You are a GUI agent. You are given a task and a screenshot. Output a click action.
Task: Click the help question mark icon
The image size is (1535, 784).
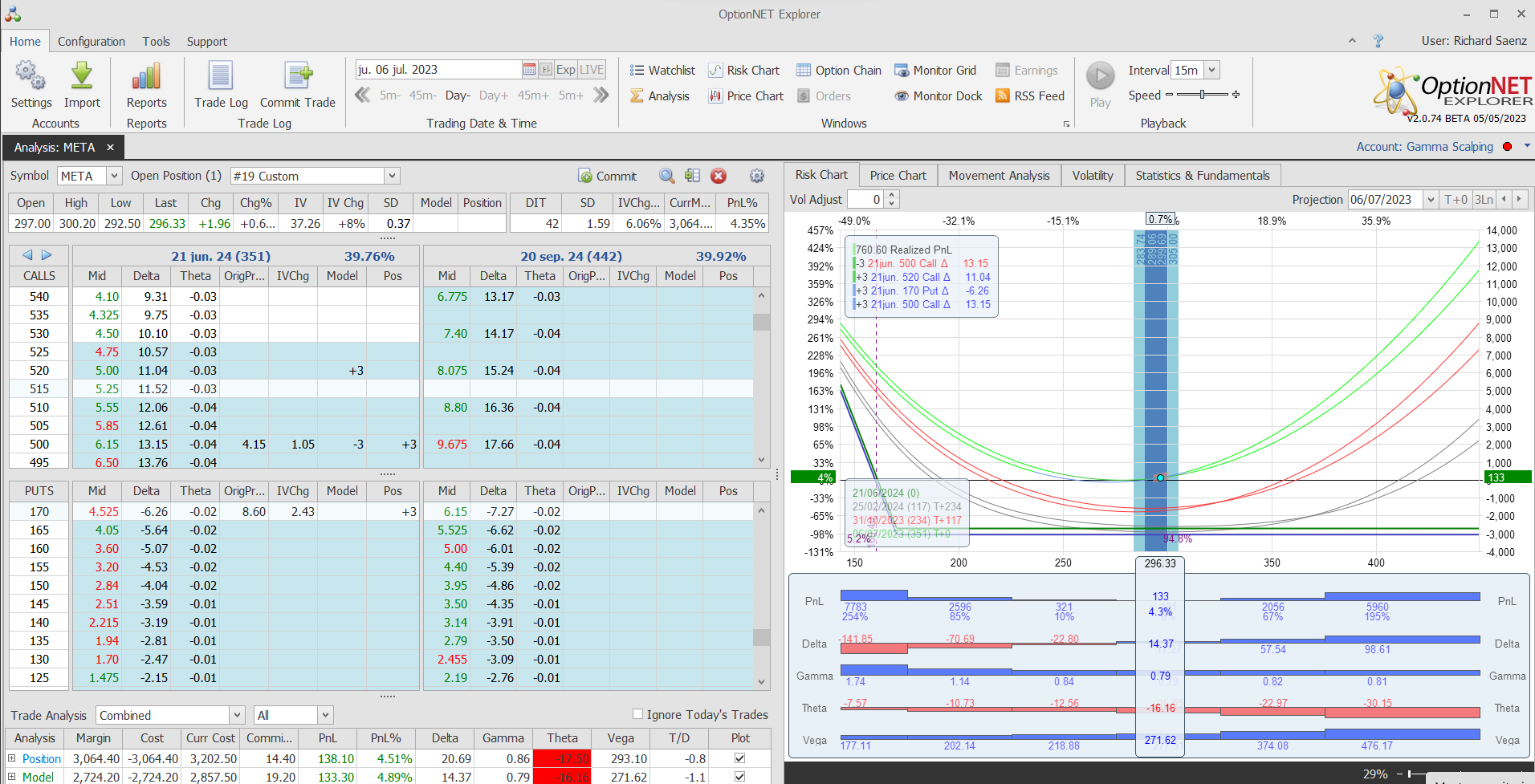point(1378,41)
